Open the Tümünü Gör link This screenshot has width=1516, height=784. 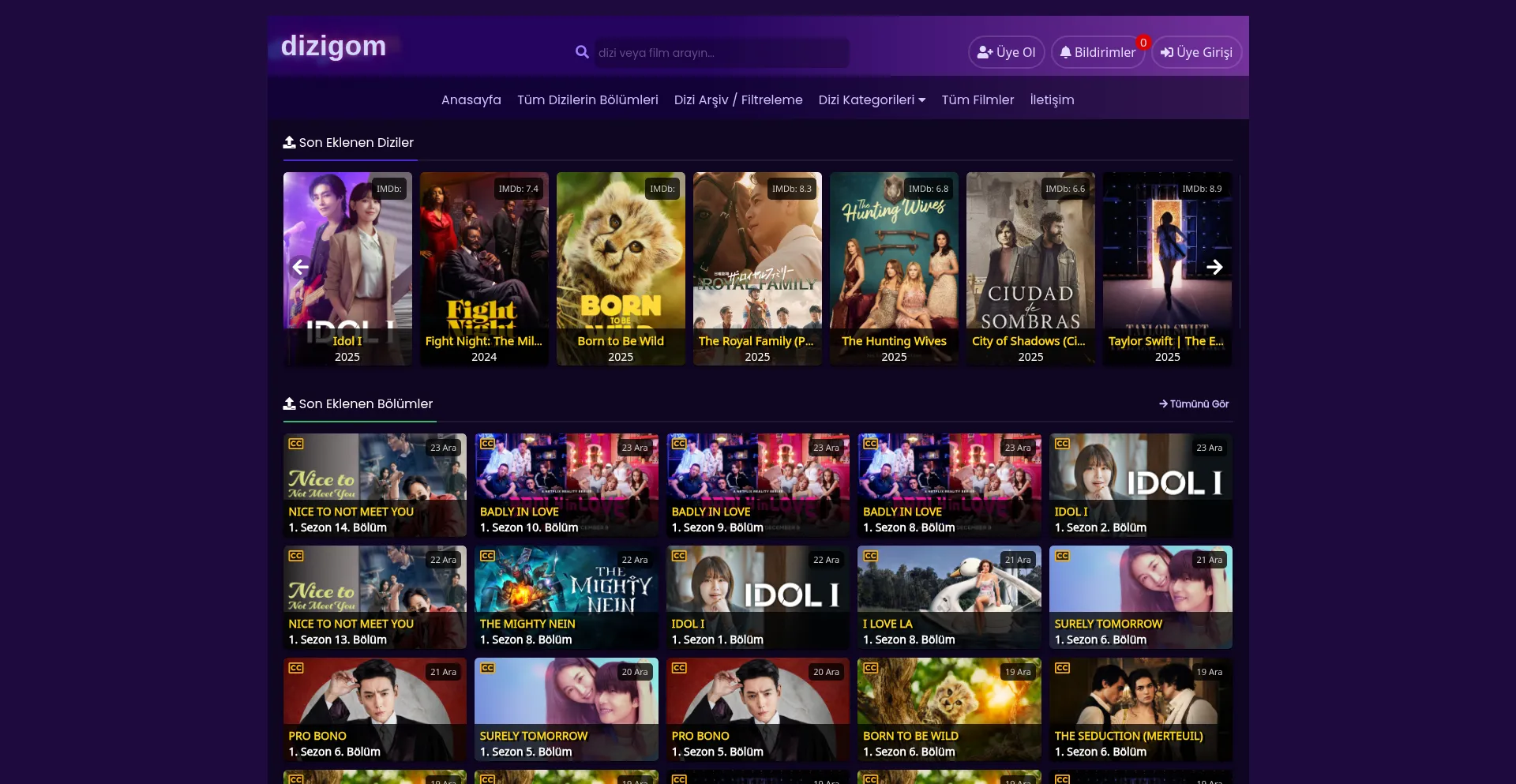pos(1193,403)
